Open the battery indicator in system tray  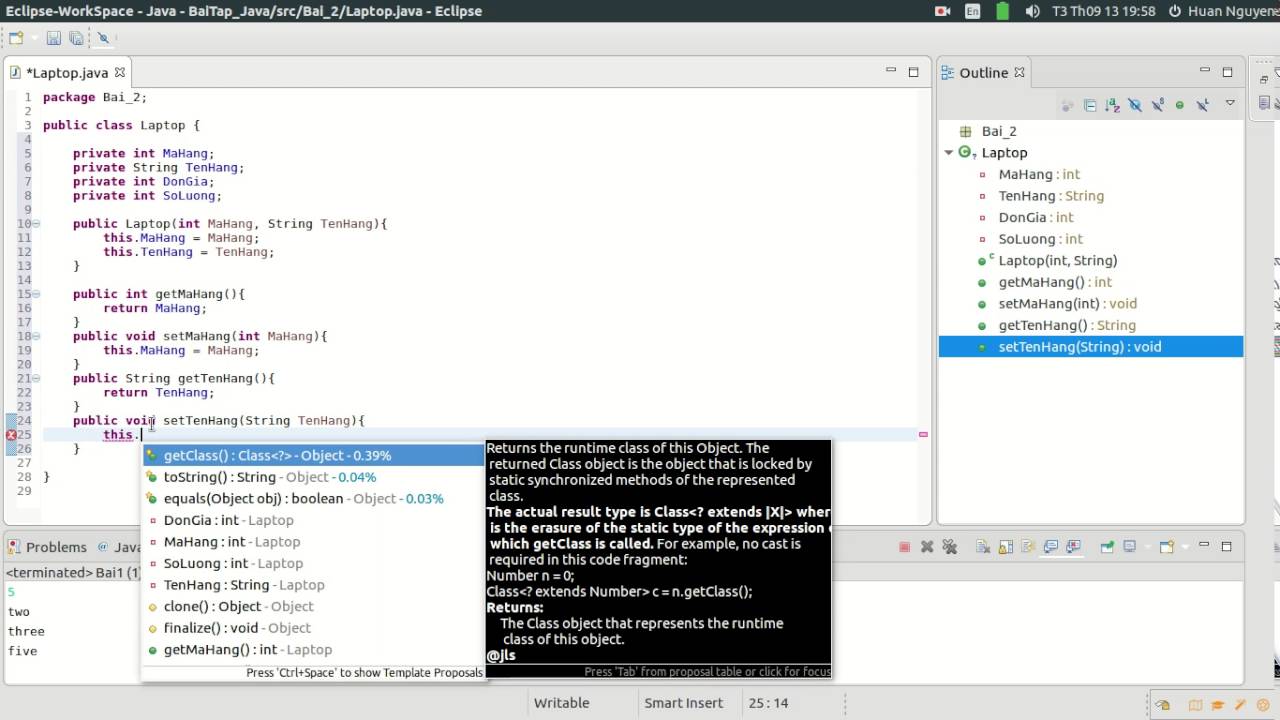tap(1004, 11)
